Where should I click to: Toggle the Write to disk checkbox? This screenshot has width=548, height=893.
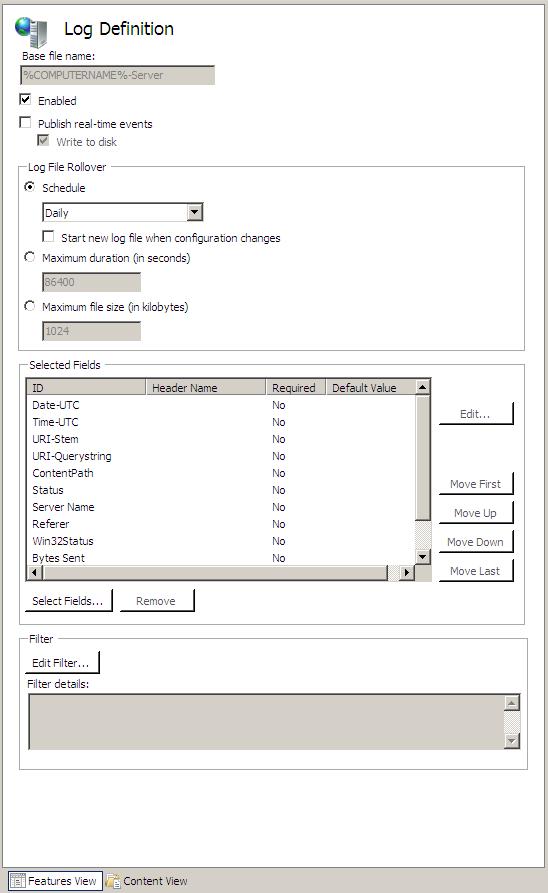click(x=43, y=140)
